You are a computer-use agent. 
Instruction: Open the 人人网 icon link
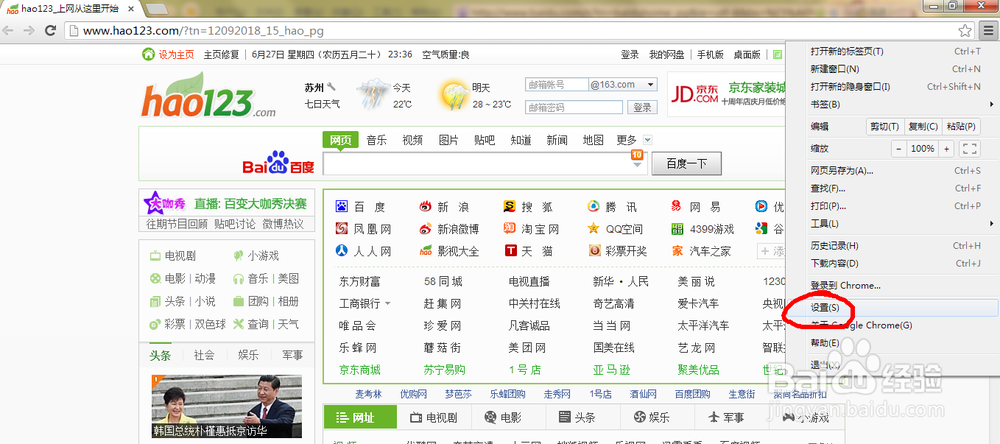click(342, 251)
